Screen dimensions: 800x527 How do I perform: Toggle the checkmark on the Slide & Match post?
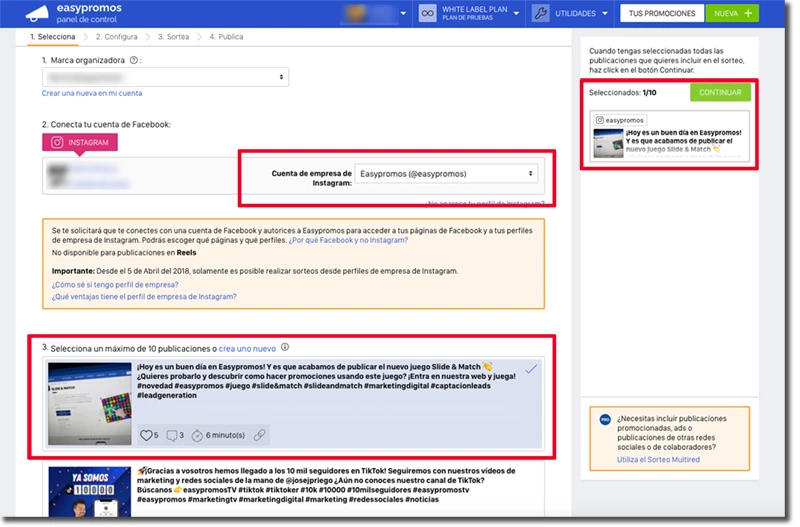[x=531, y=369]
